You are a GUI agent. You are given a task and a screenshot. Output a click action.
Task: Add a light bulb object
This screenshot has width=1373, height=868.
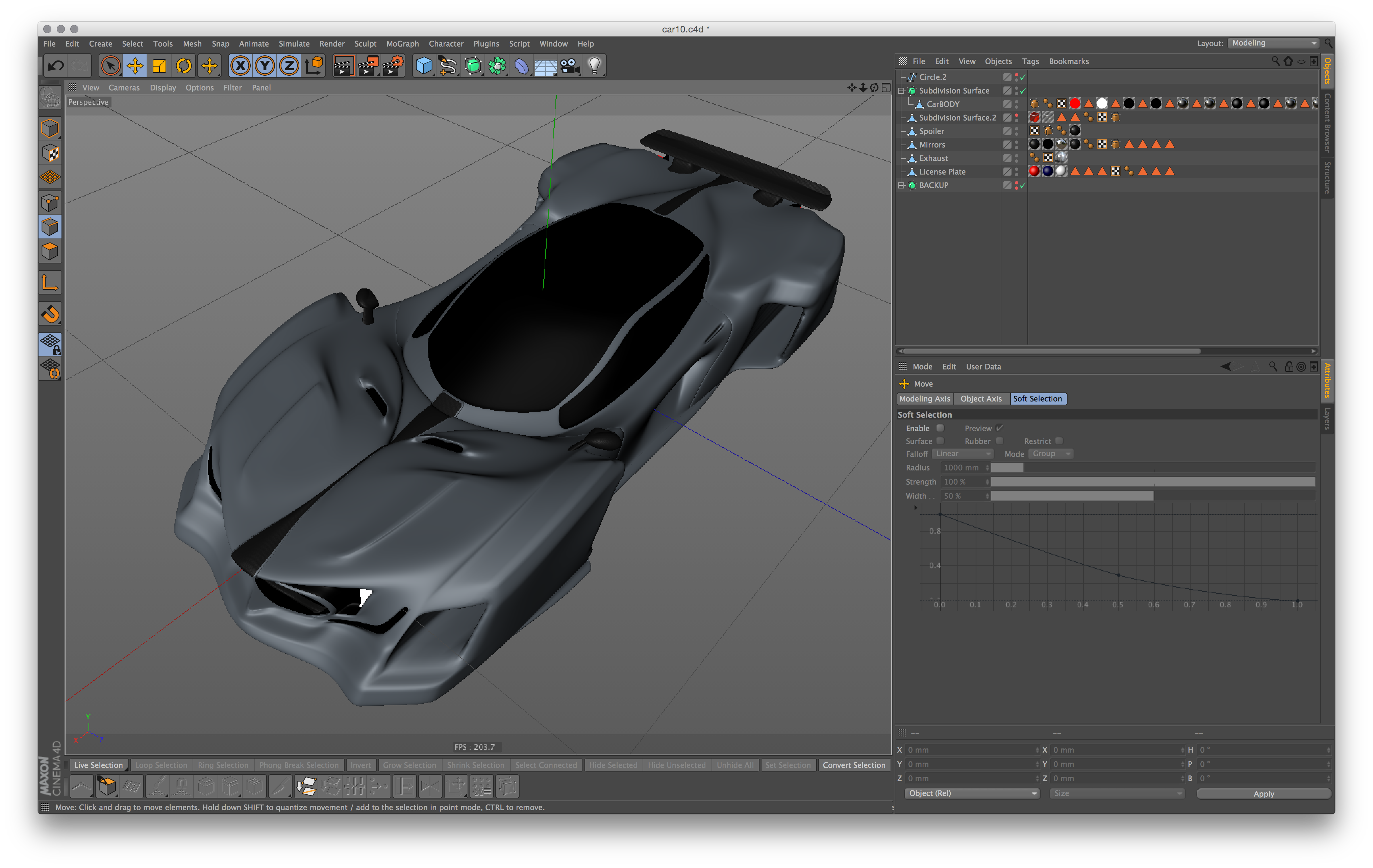[595, 66]
